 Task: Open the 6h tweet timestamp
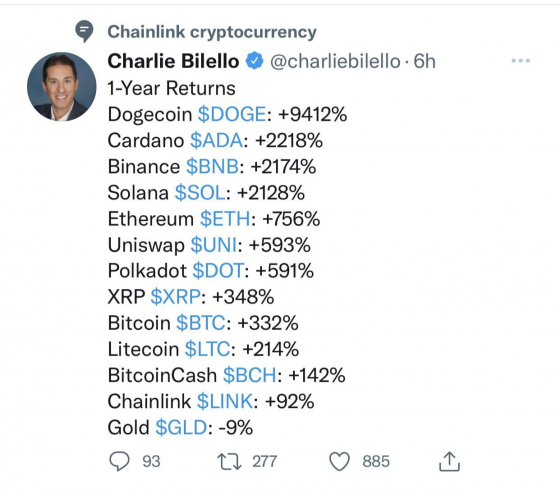424,61
